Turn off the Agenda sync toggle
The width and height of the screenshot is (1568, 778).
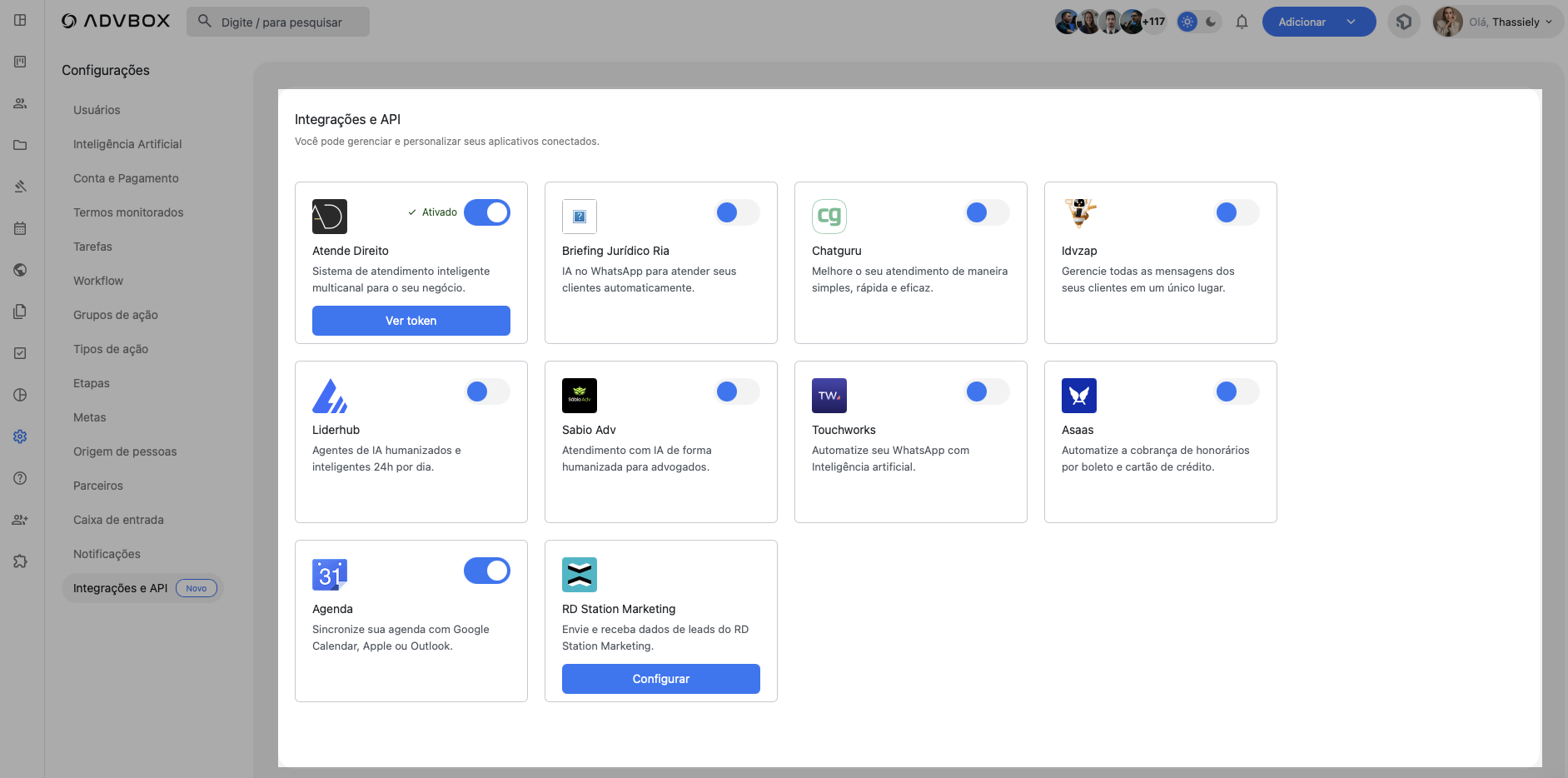486,571
